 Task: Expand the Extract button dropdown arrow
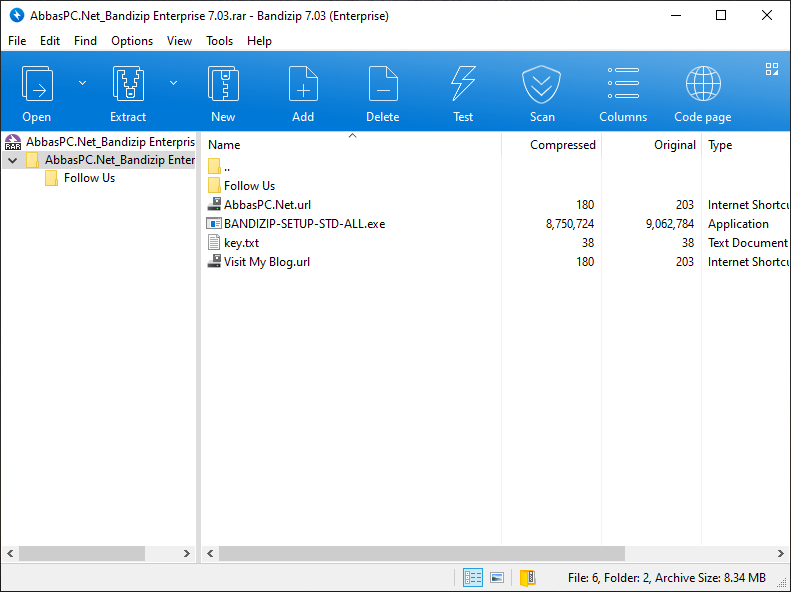(x=173, y=83)
